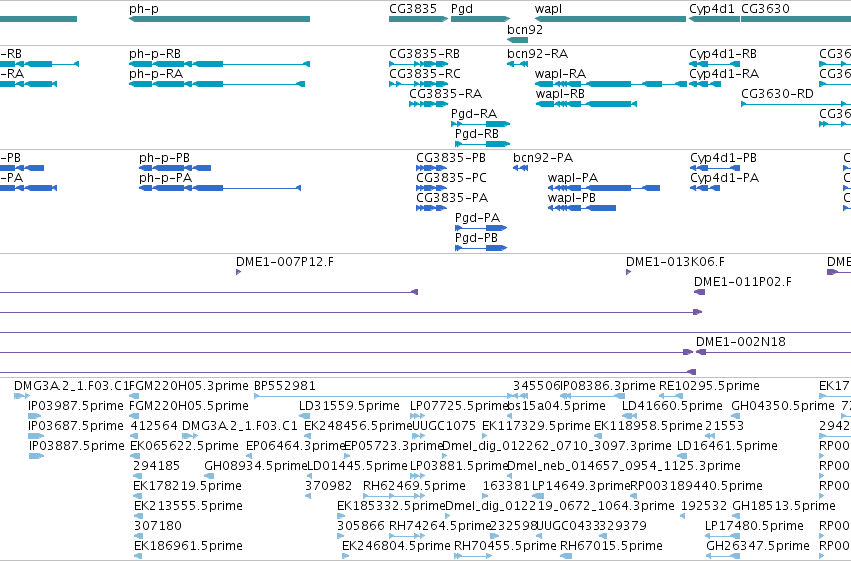
Task: Select EST GH08934.5prime
Action: (208, 476)
